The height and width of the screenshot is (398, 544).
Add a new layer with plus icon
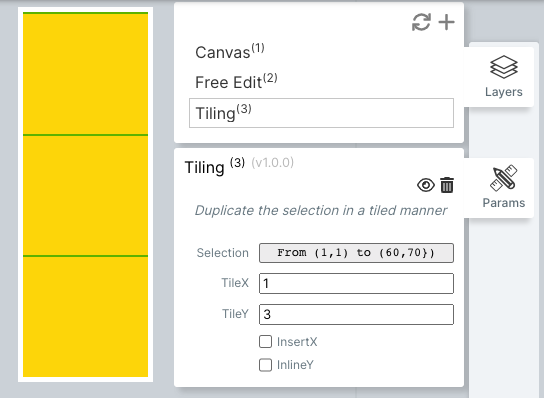pos(447,22)
